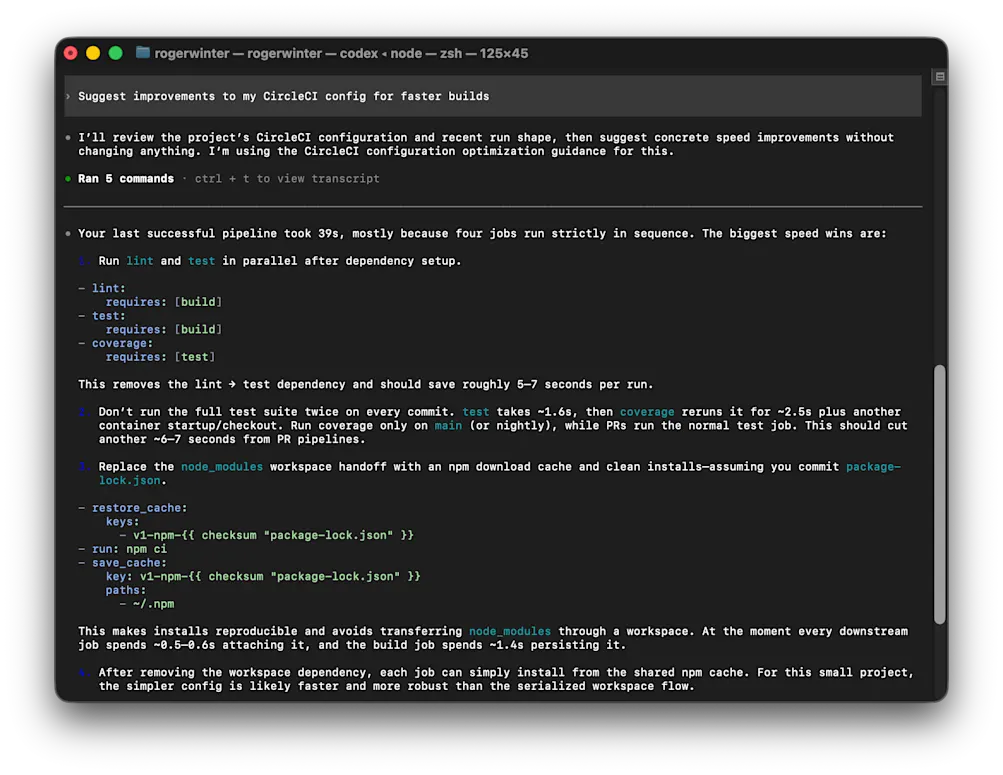Click the scrollback marker icon at top right
The height and width of the screenshot is (775, 1003).
(x=940, y=77)
